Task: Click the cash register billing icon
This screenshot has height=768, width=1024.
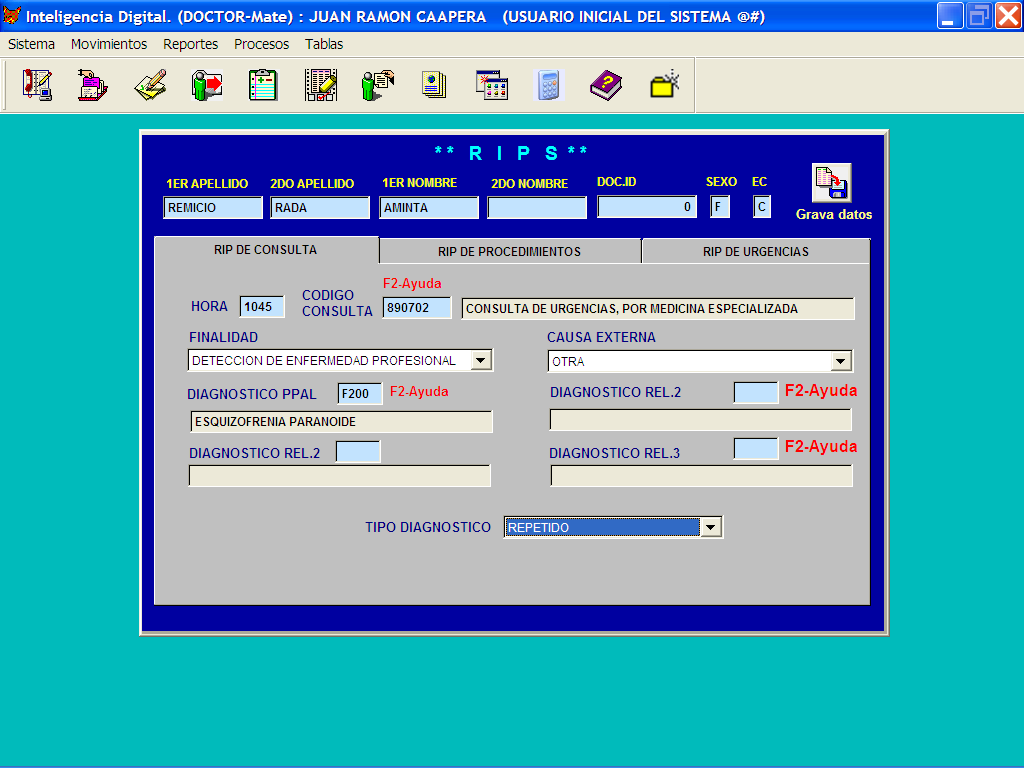Action: [x=93, y=85]
